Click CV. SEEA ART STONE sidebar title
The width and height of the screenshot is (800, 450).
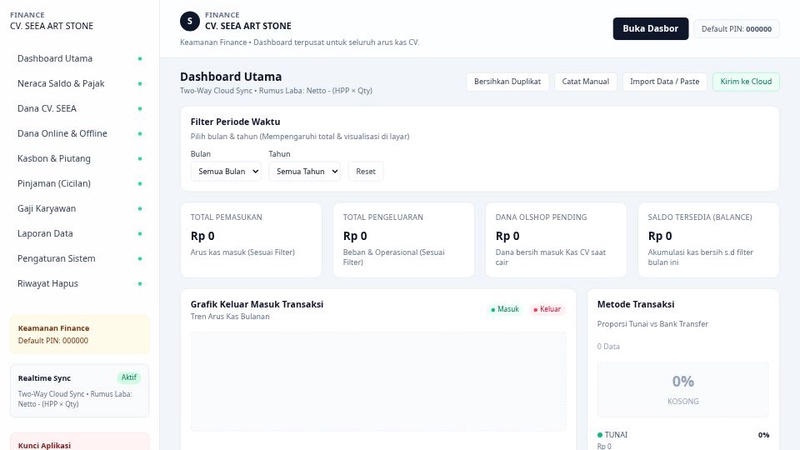pyautogui.click(x=52, y=26)
